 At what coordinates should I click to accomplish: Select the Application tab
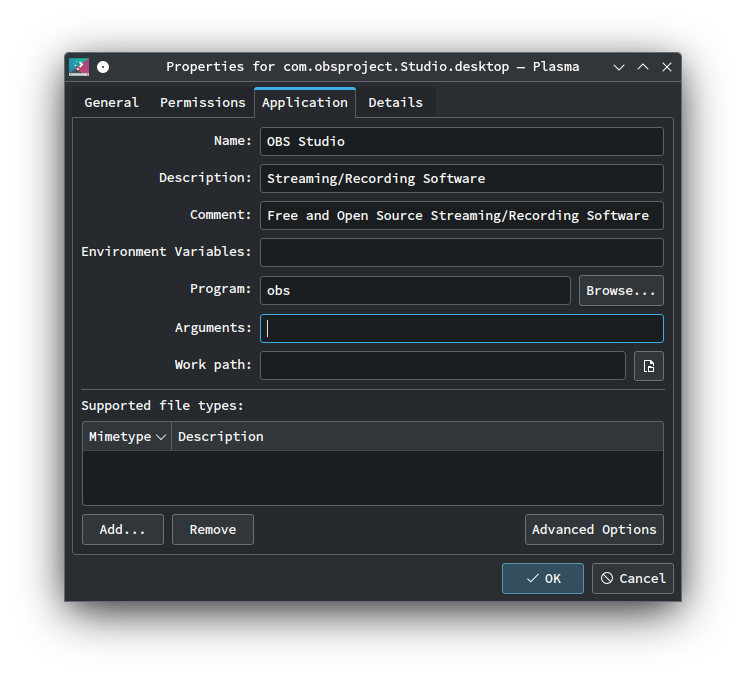coord(305,103)
